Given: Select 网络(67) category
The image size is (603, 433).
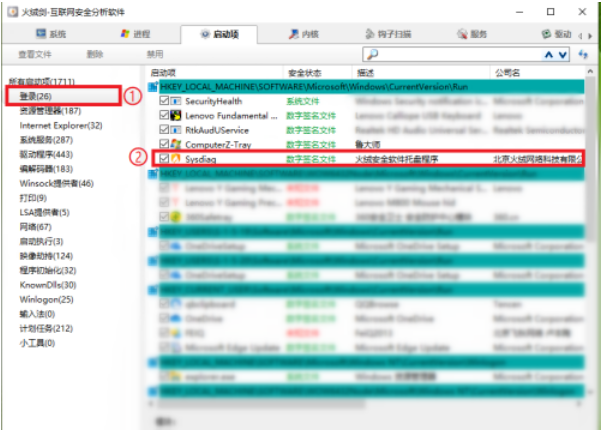Looking at the screenshot, I should [36, 227].
